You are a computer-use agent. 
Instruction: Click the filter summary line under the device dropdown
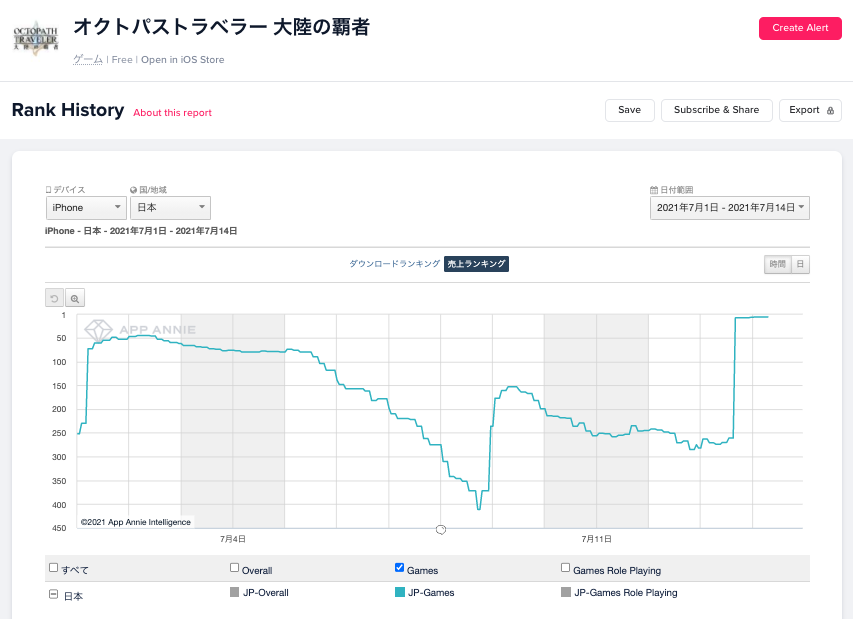[141, 231]
